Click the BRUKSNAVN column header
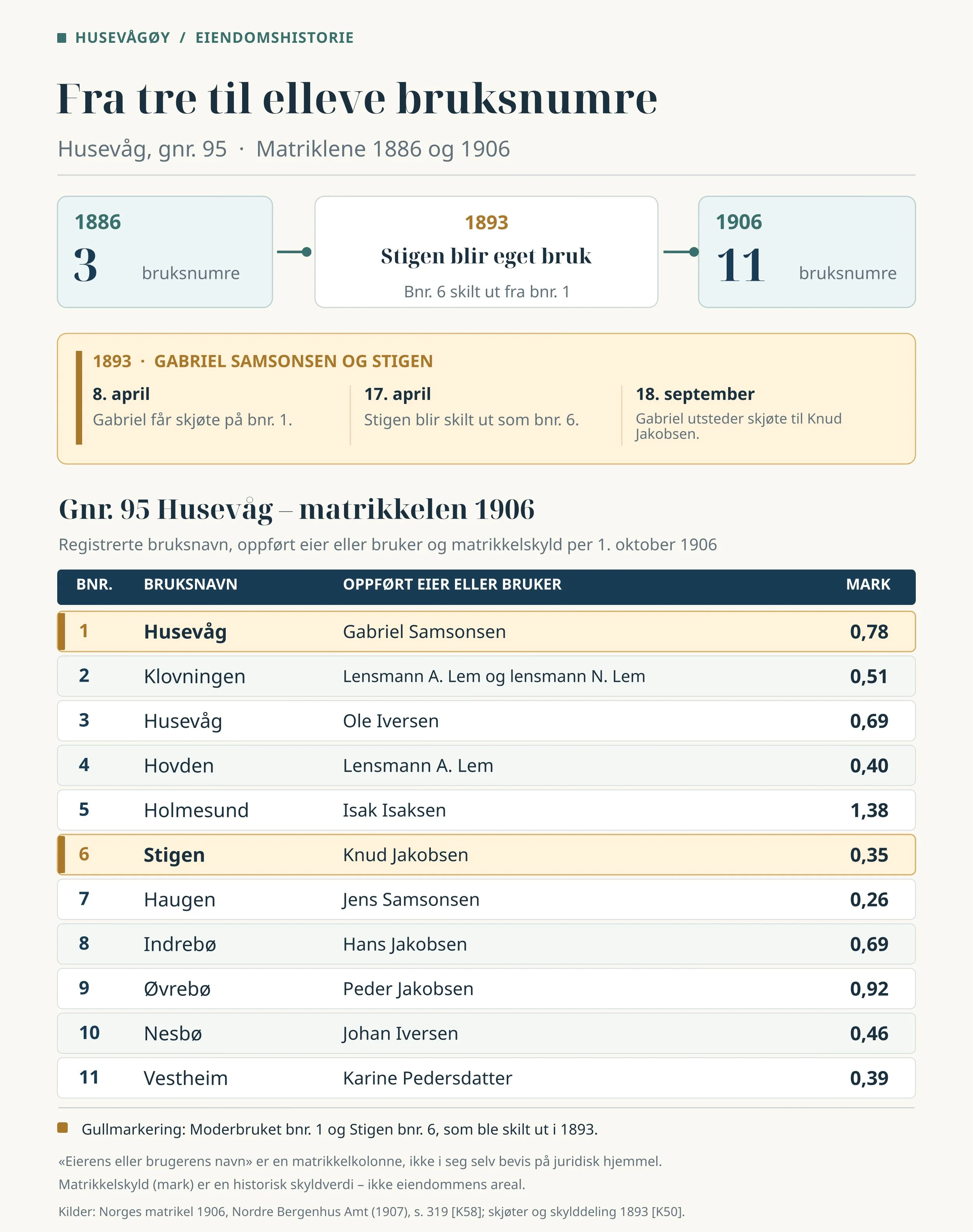973x1232 pixels. (191, 585)
